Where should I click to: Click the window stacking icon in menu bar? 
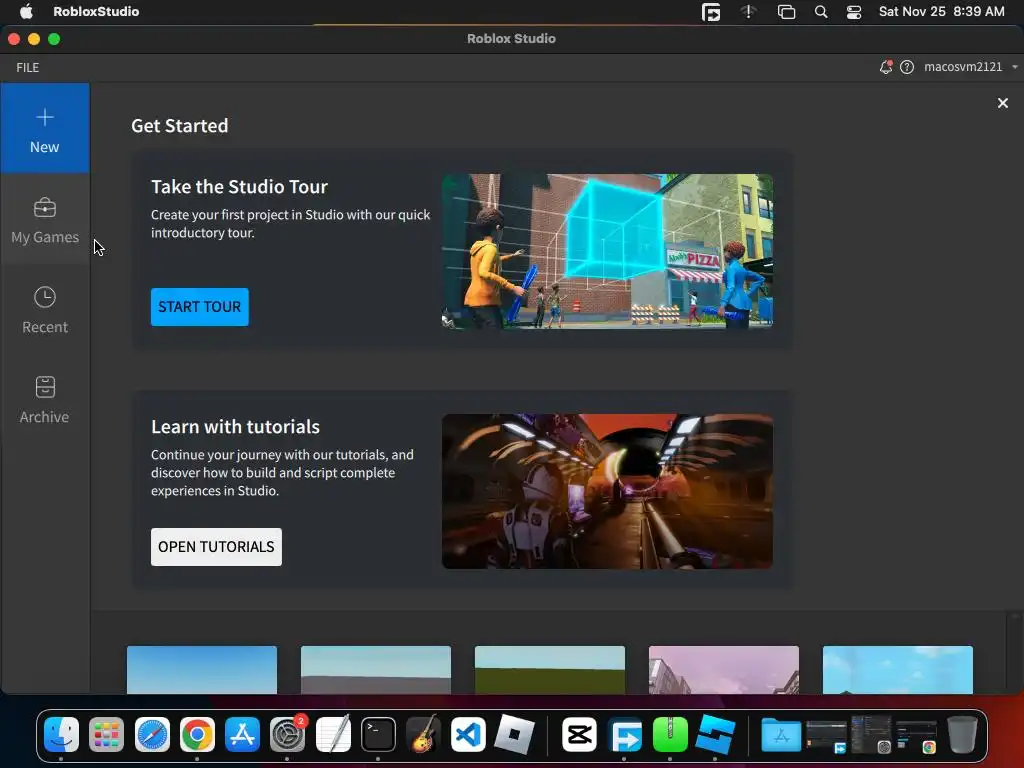[786, 12]
